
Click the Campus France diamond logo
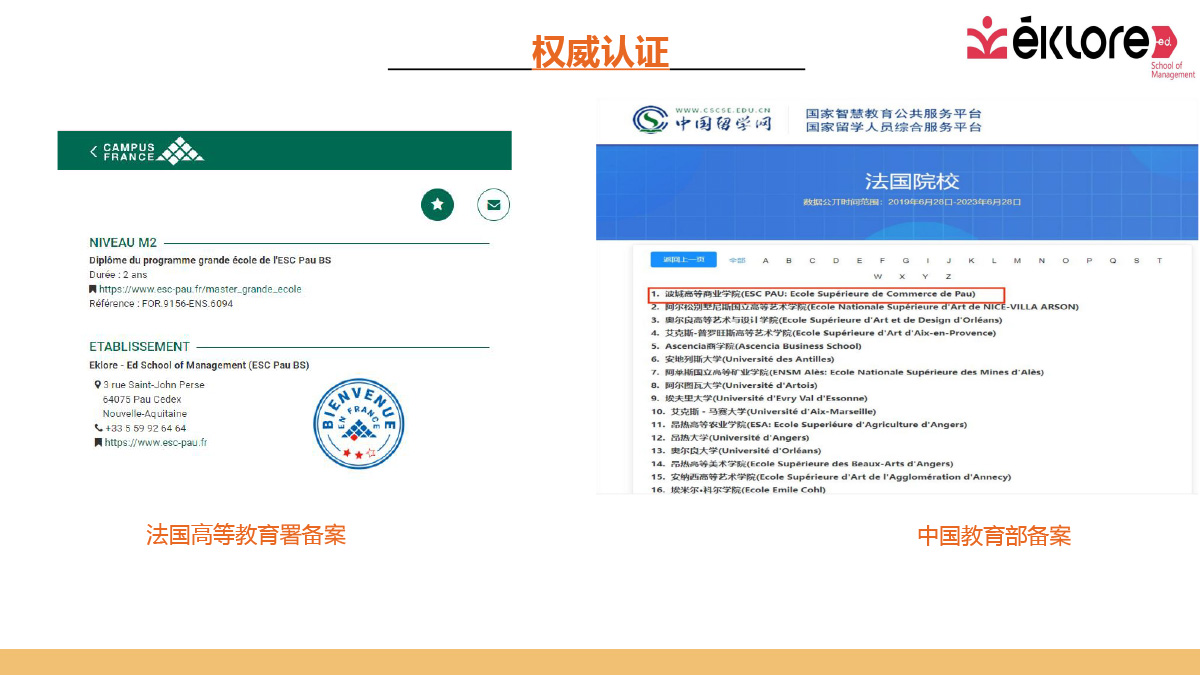pyautogui.click(x=181, y=150)
